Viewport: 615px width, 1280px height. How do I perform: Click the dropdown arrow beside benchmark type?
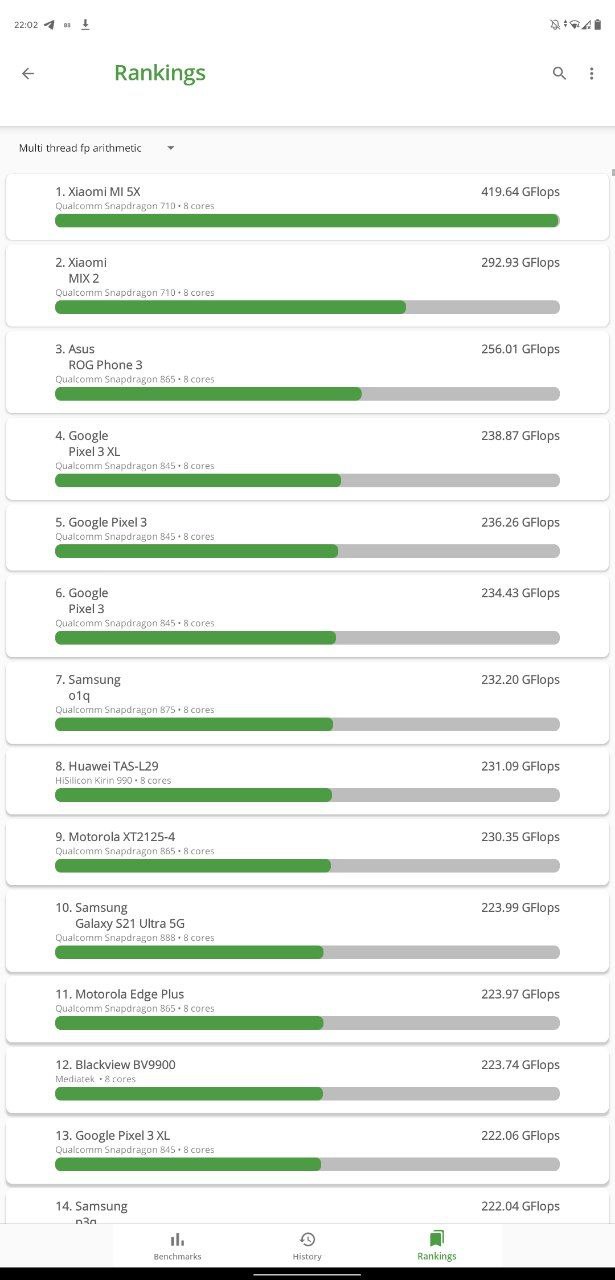pyautogui.click(x=170, y=148)
